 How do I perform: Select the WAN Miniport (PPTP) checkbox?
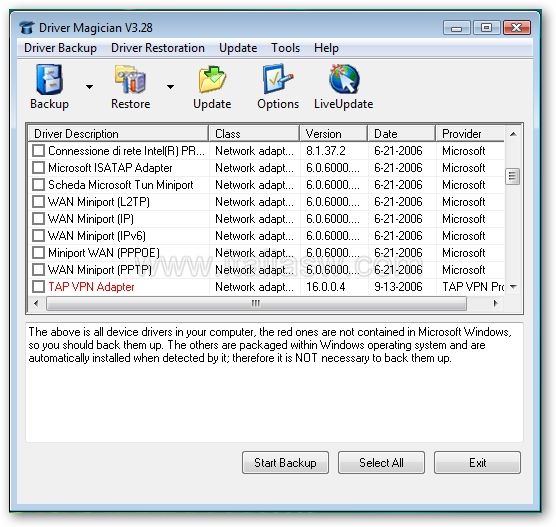click(x=38, y=270)
